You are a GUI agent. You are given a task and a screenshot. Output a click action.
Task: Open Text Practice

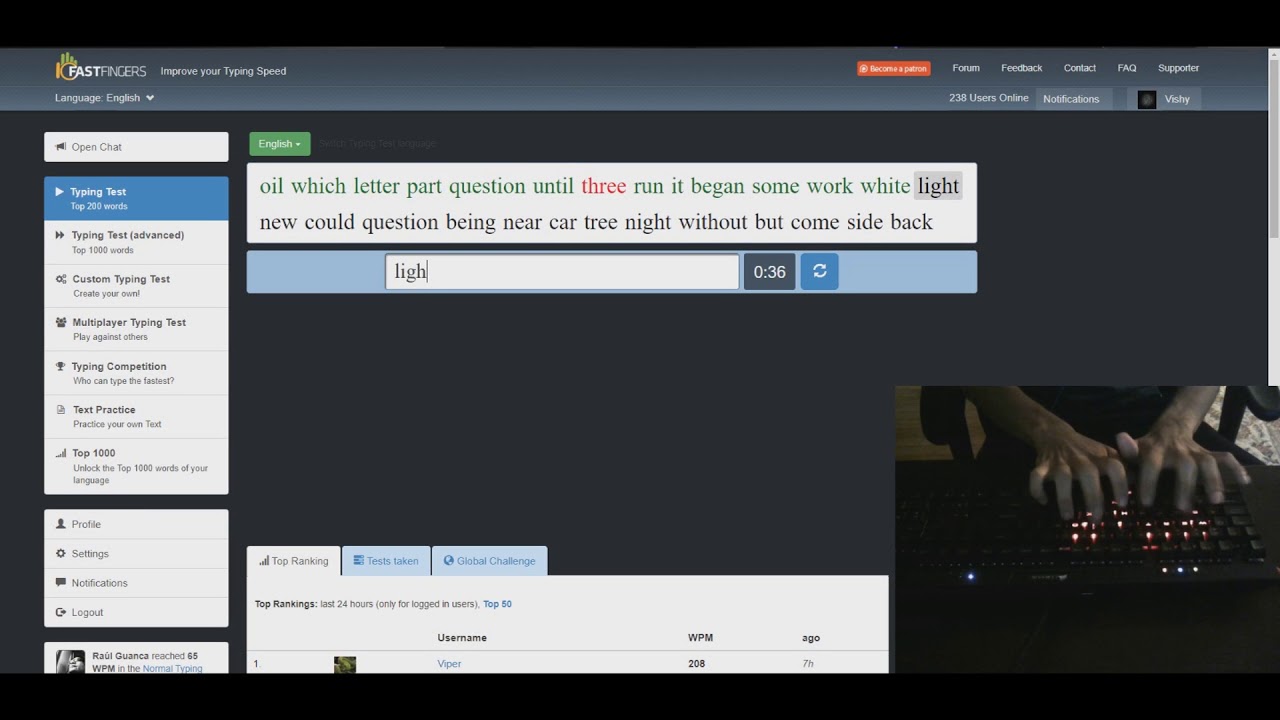click(x=136, y=416)
